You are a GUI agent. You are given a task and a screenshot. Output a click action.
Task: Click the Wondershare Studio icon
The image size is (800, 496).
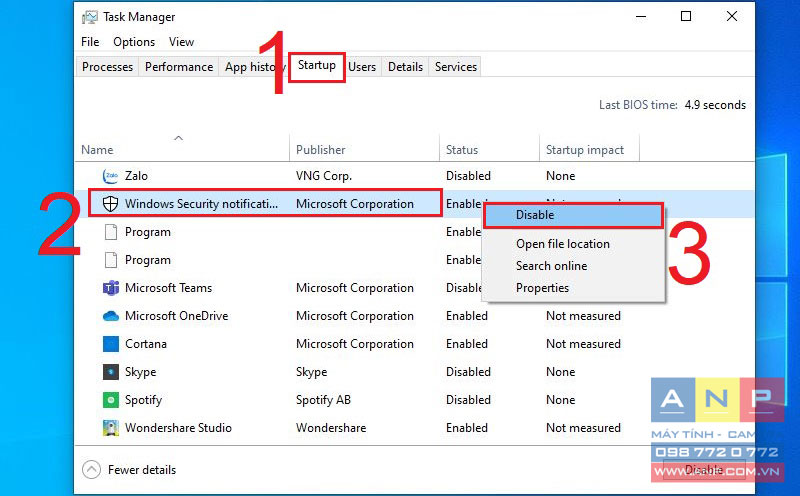click(x=111, y=428)
